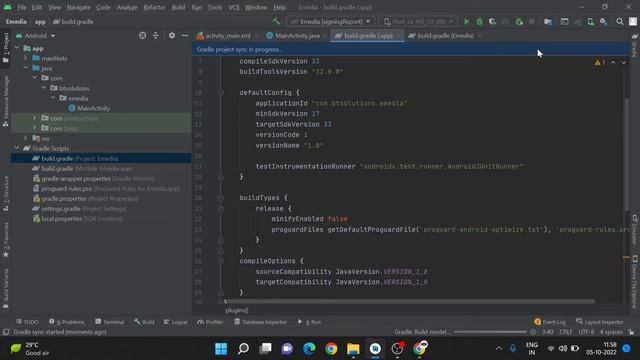Click the Gradle build progress bar
The width and height of the screenshot is (640, 360).
490,332
